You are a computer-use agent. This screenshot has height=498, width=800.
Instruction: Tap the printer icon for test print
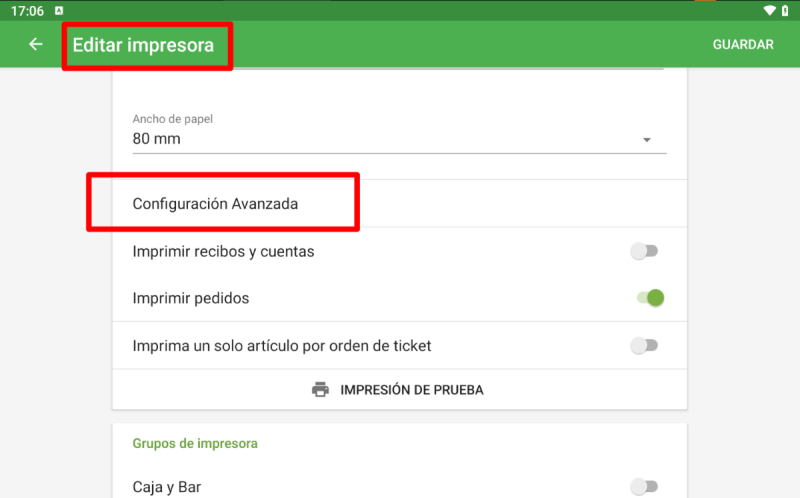(x=320, y=389)
